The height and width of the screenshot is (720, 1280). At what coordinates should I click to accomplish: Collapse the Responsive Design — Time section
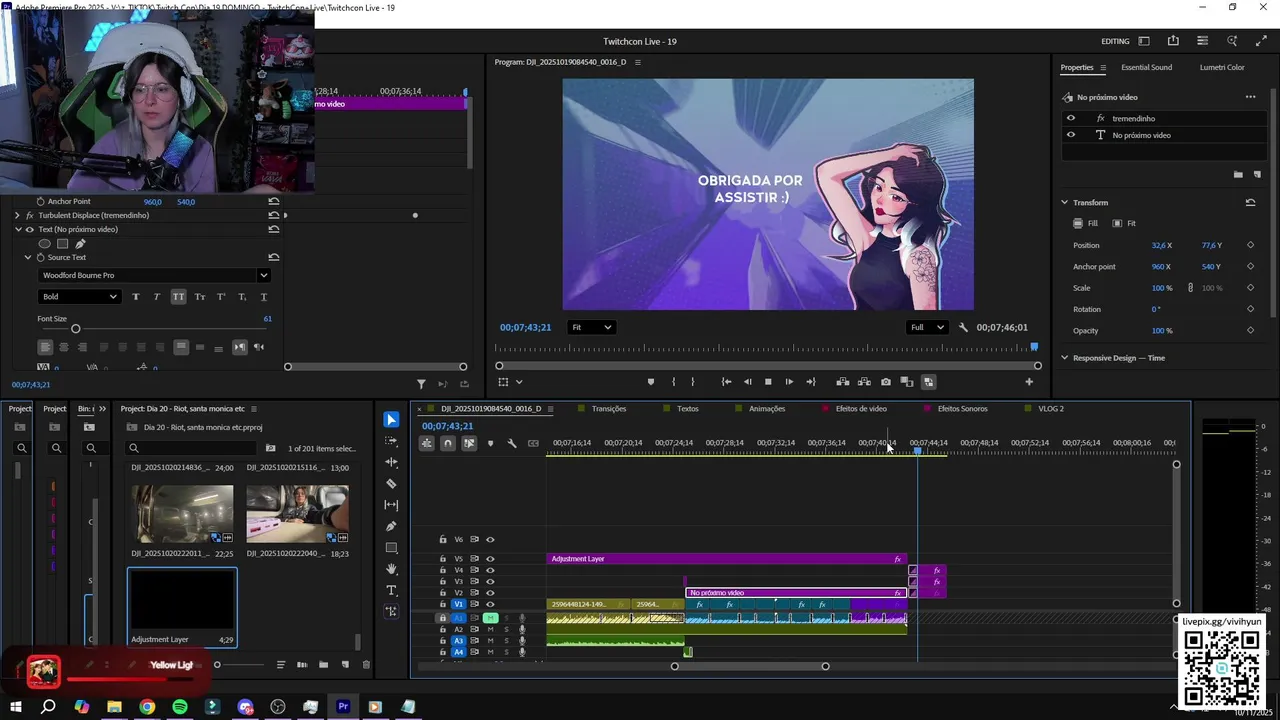click(x=1065, y=358)
